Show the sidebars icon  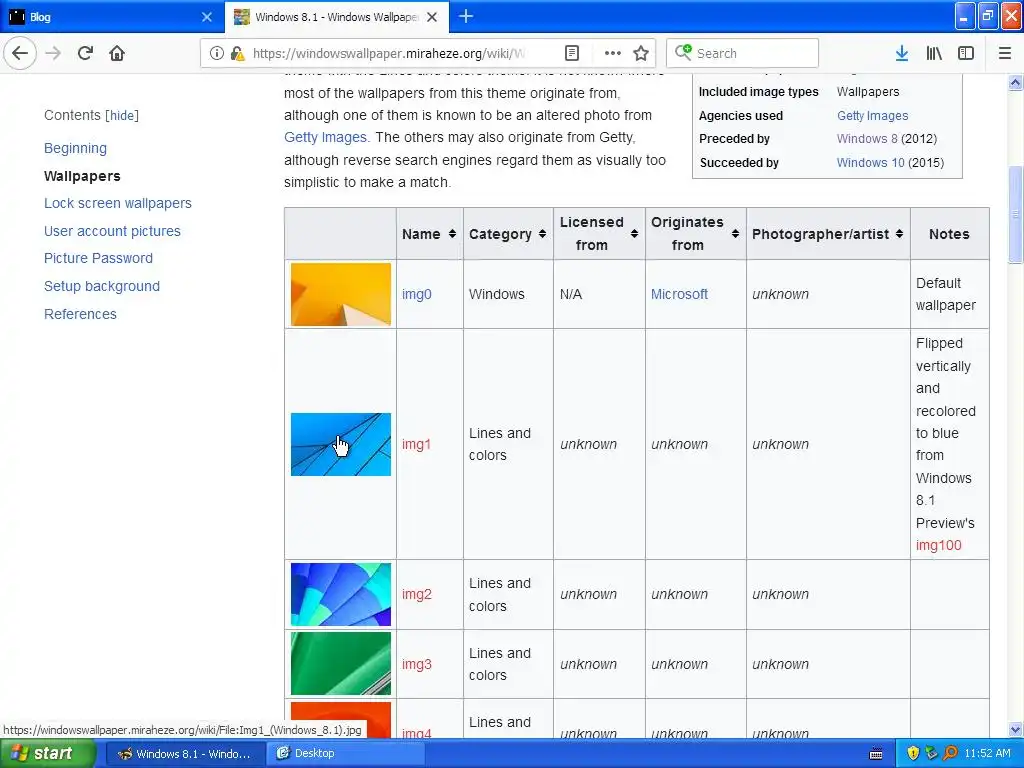point(966,54)
